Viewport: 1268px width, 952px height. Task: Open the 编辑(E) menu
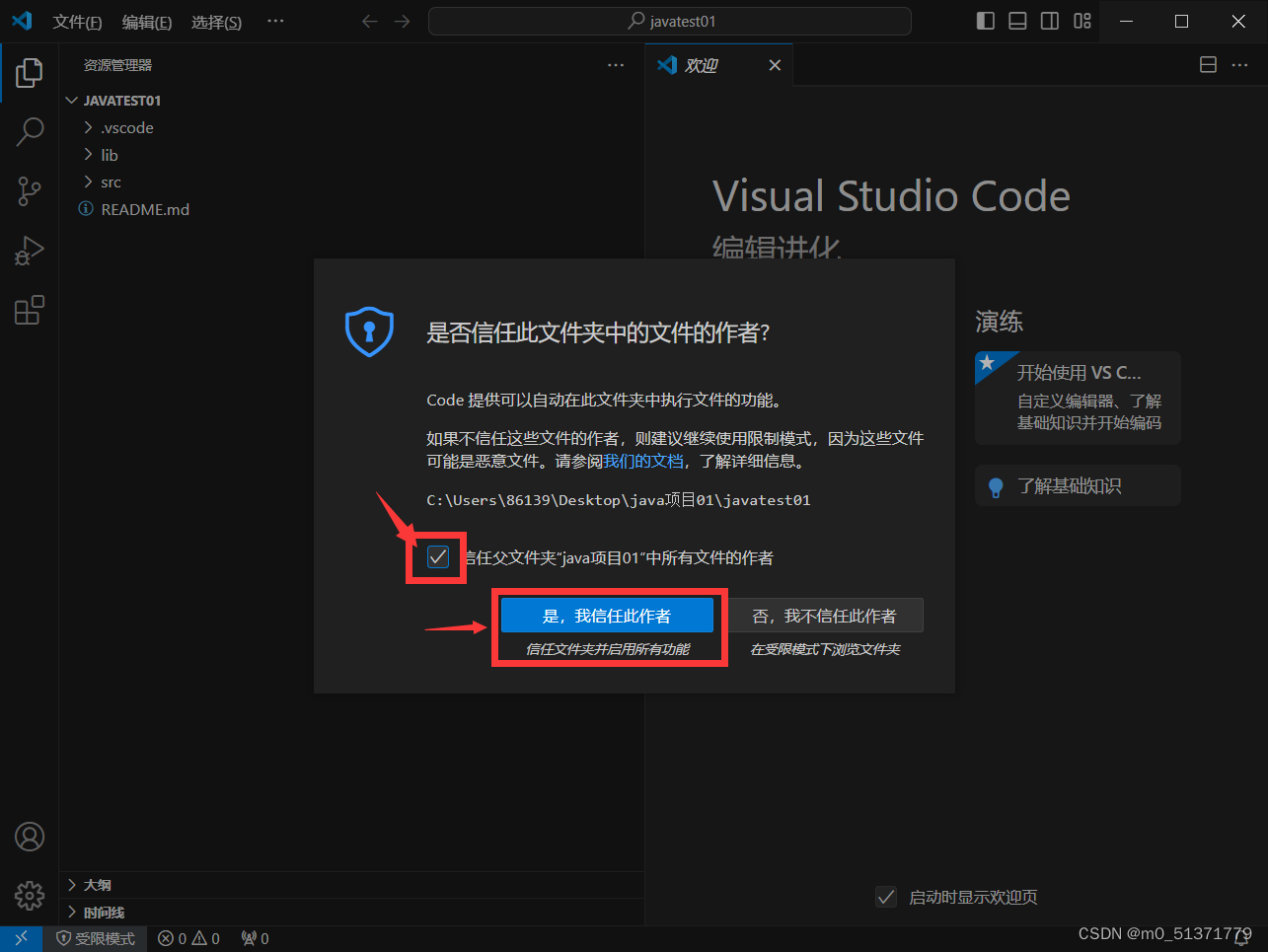point(147,22)
